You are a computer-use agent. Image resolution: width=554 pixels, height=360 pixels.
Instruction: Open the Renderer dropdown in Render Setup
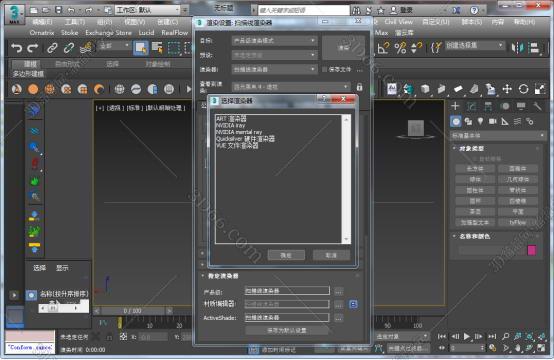coord(274,69)
